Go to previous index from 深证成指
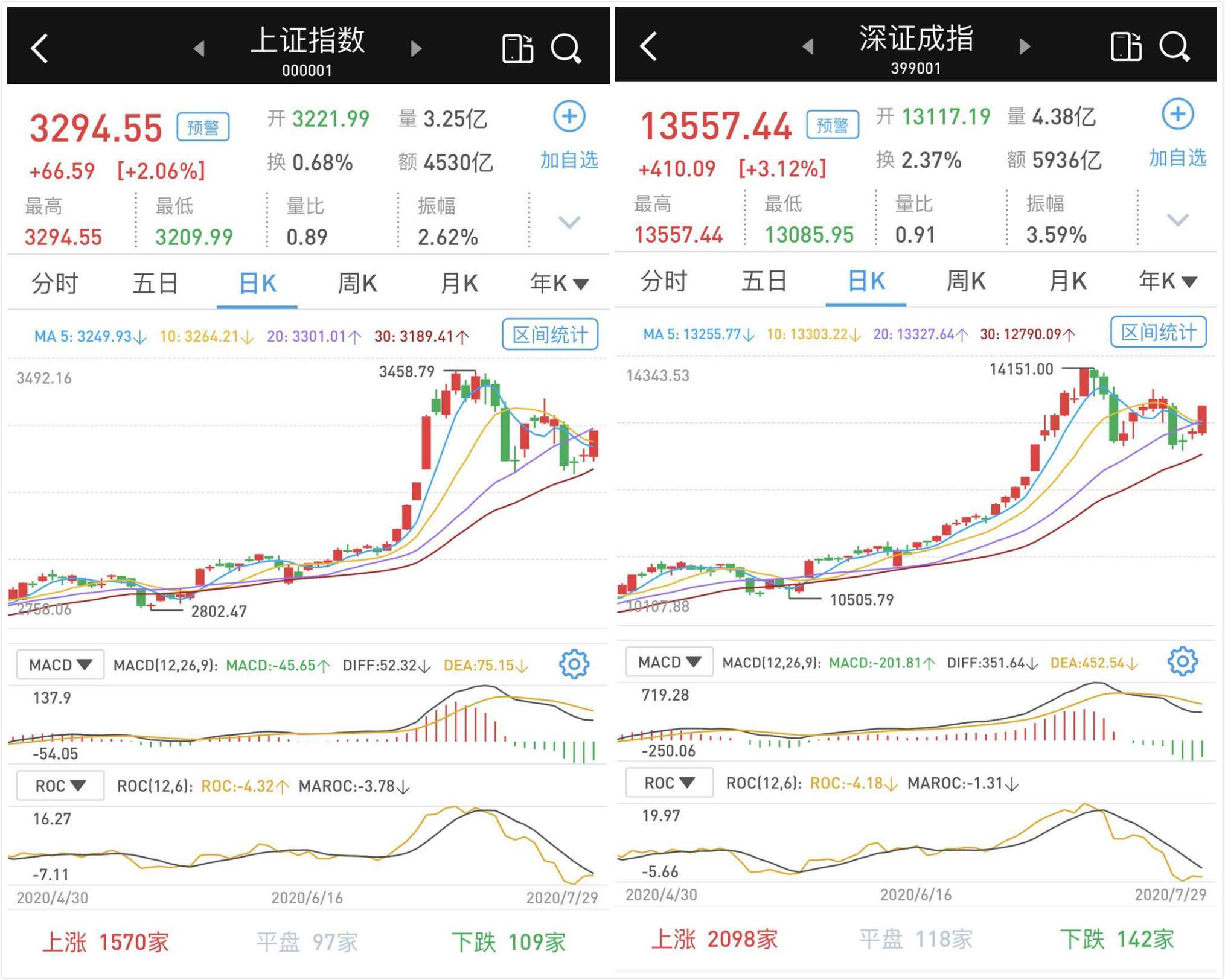The width and height of the screenshot is (1225, 980). (x=808, y=46)
